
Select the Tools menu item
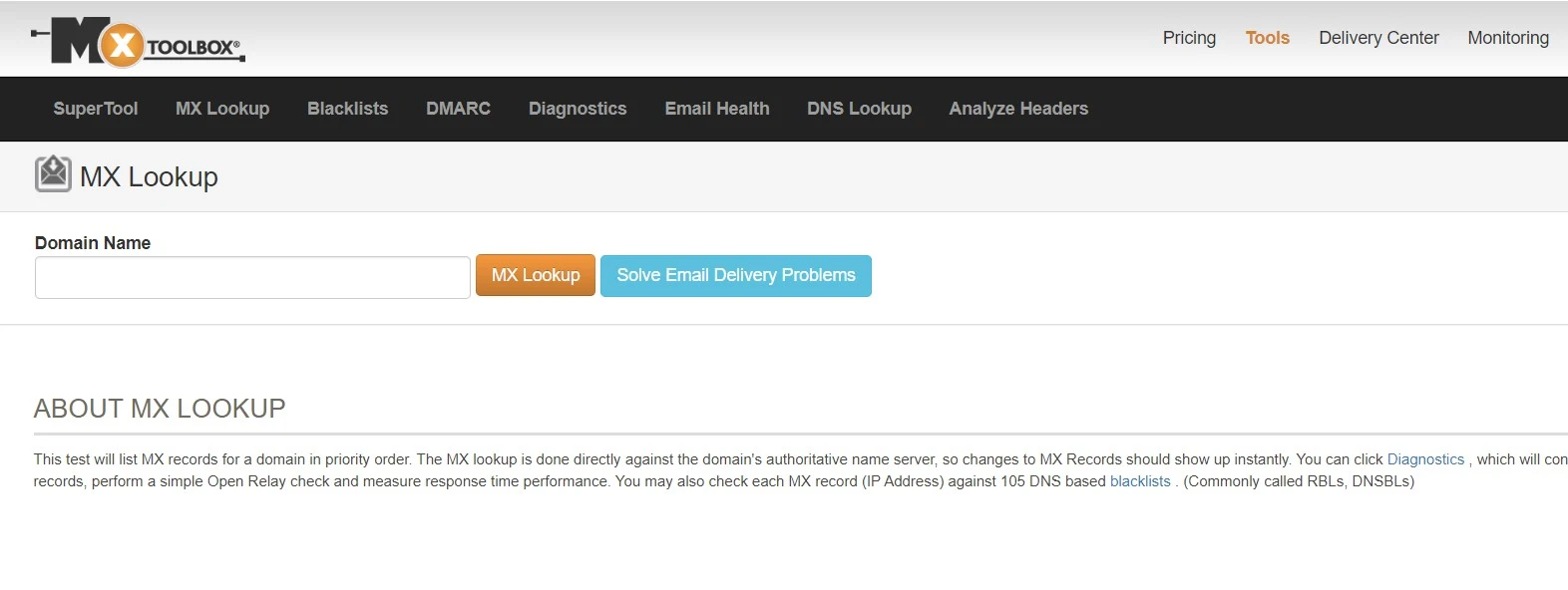point(1267,38)
